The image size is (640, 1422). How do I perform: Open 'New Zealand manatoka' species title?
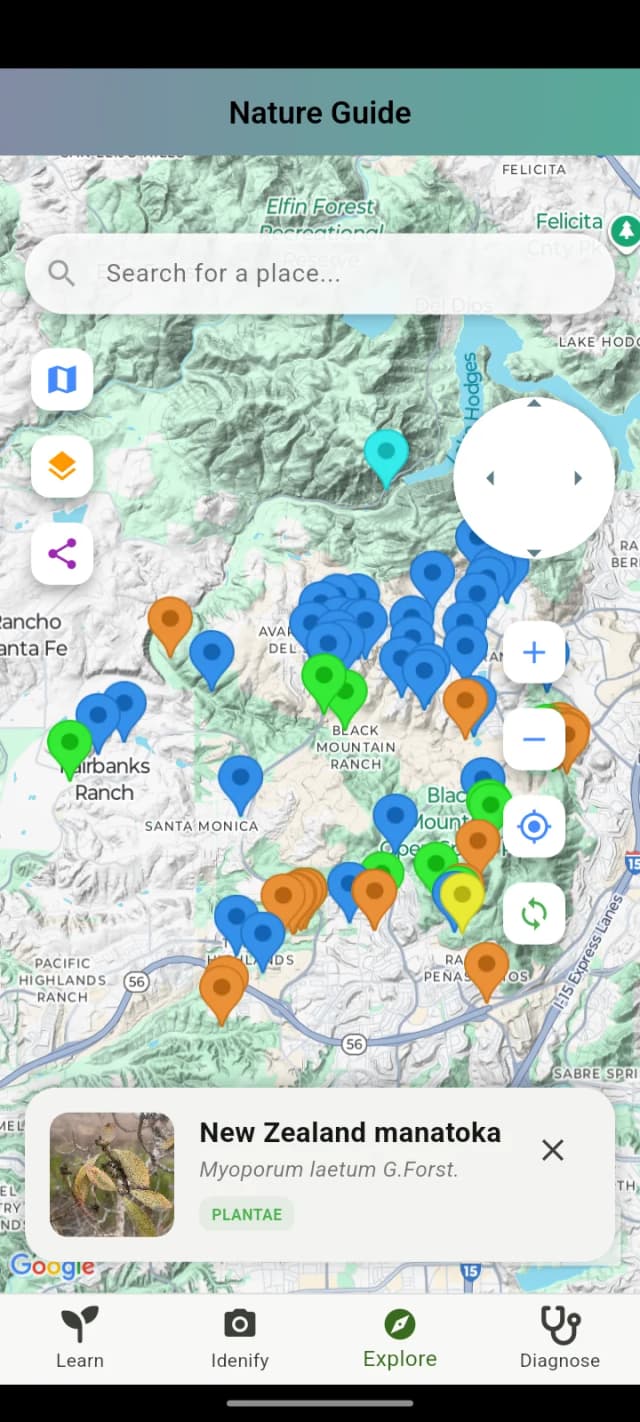click(350, 1133)
